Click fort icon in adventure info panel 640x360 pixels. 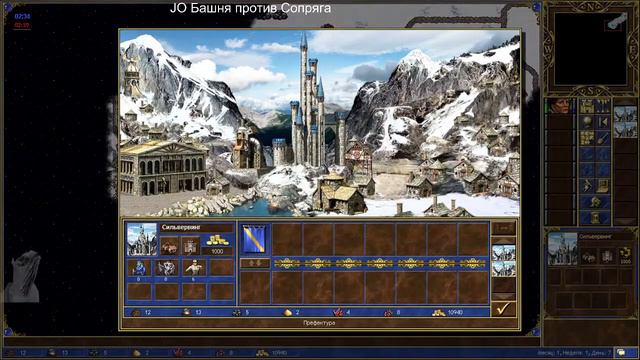click(x=607, y=256)
